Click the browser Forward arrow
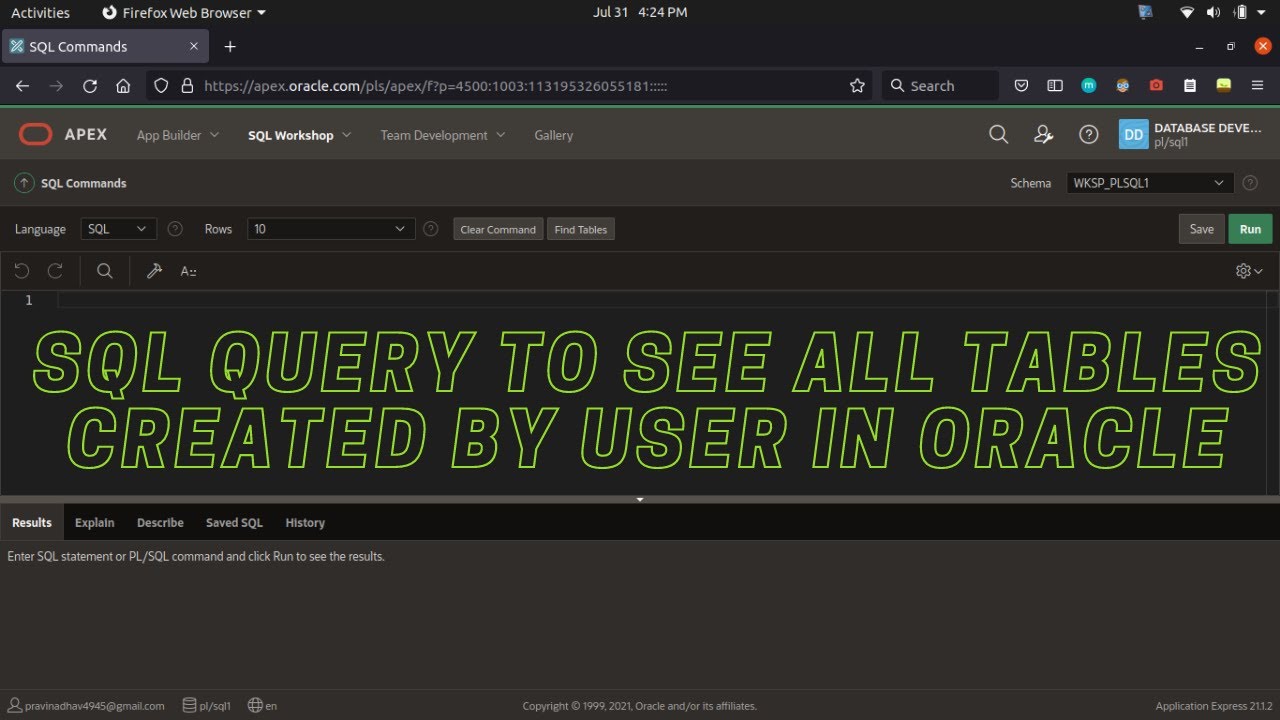Viewport: 1280px width, 720px height. (x=56, y=86)
